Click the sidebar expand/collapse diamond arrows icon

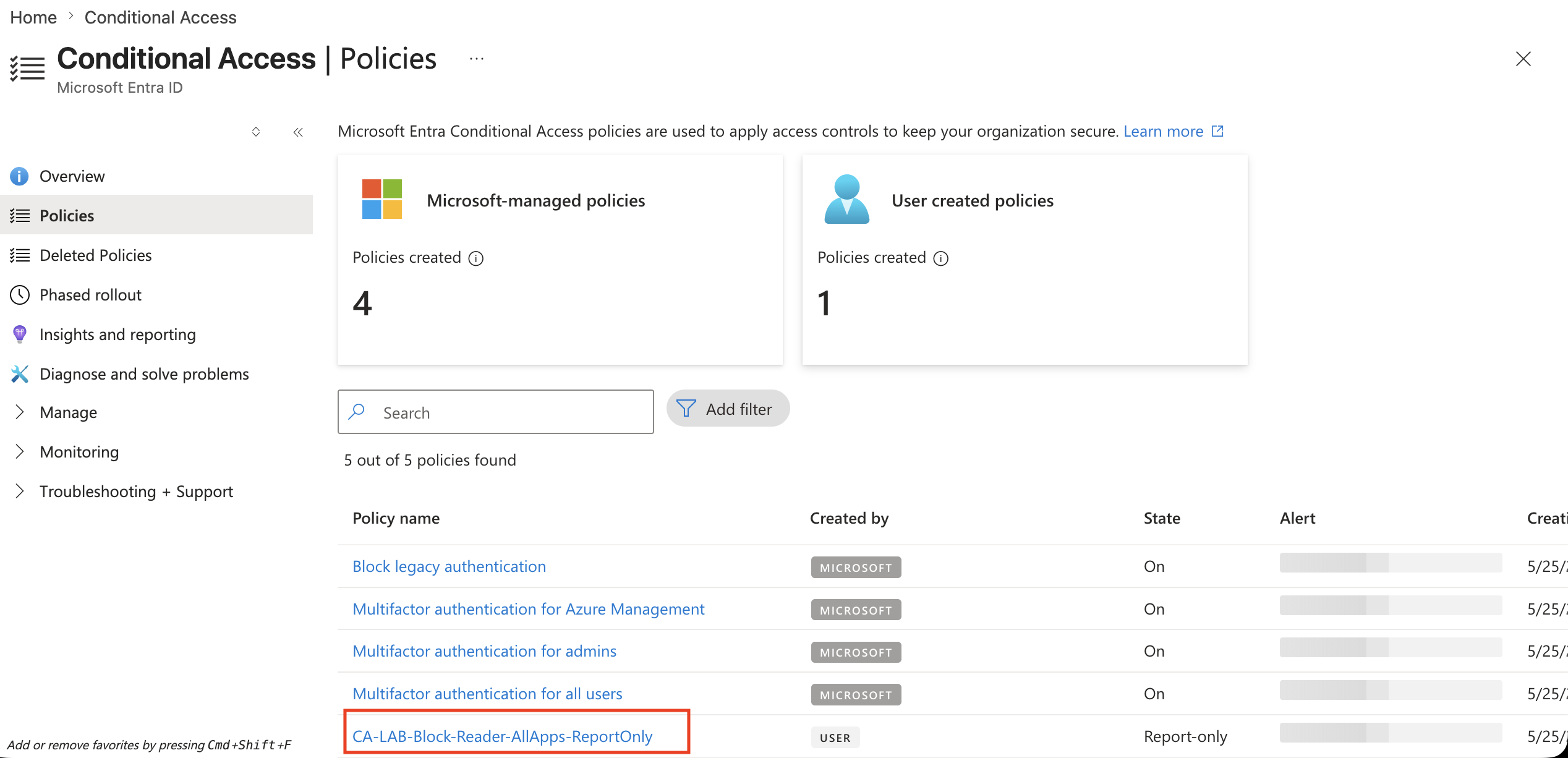256,132
